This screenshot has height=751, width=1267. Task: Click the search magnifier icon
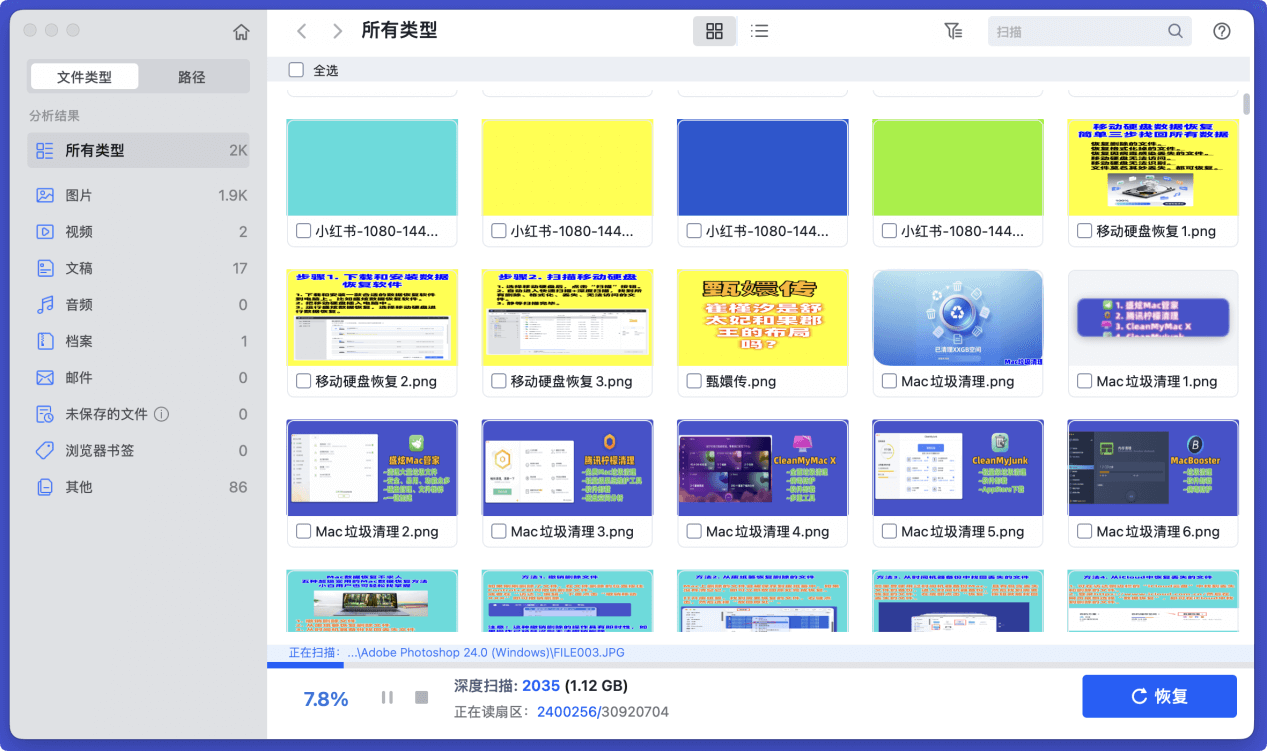(1175, 31)
